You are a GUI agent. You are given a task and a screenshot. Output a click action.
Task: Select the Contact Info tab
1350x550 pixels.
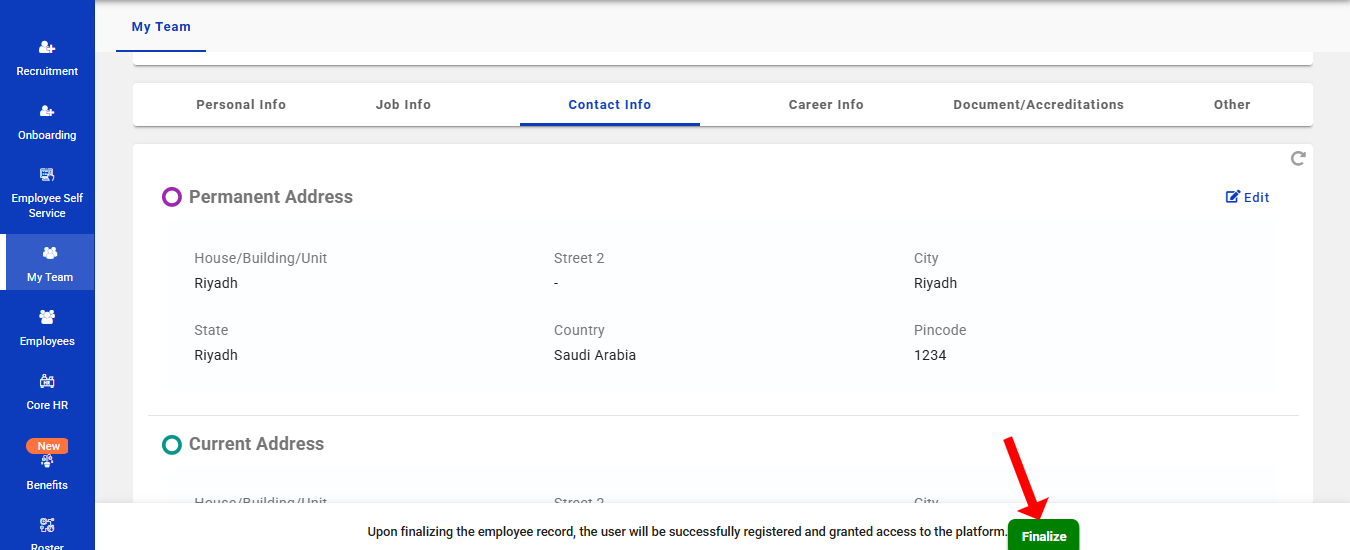[x=609, y=105]
